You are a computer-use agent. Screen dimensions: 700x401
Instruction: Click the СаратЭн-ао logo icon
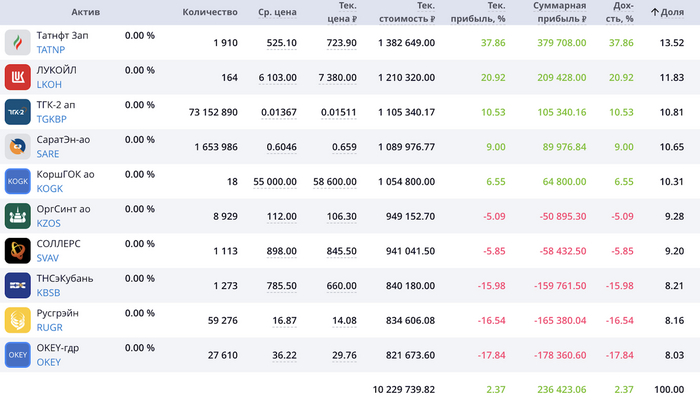coord(19,146)
